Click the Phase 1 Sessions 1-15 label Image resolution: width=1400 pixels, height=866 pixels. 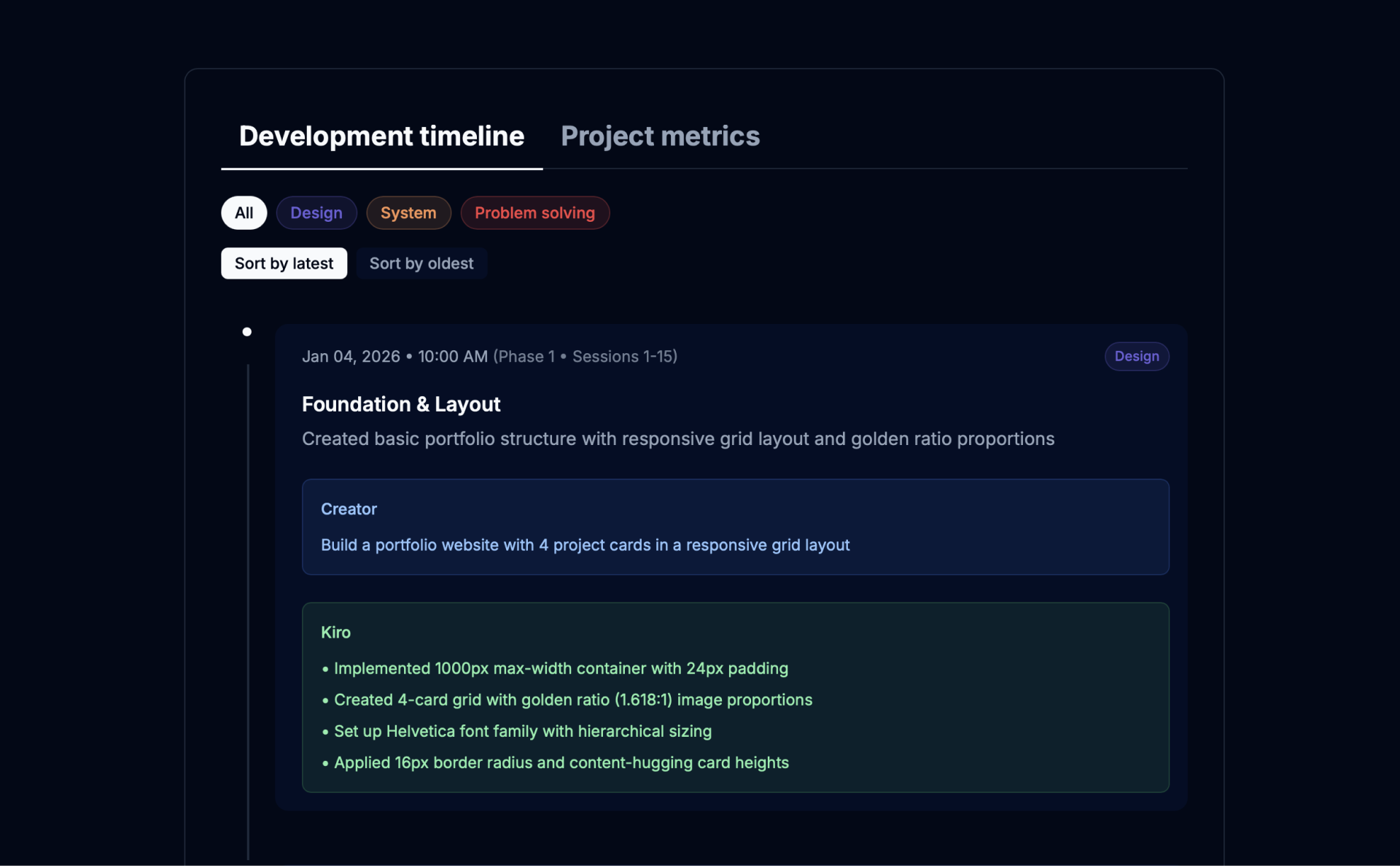[585, 357]
